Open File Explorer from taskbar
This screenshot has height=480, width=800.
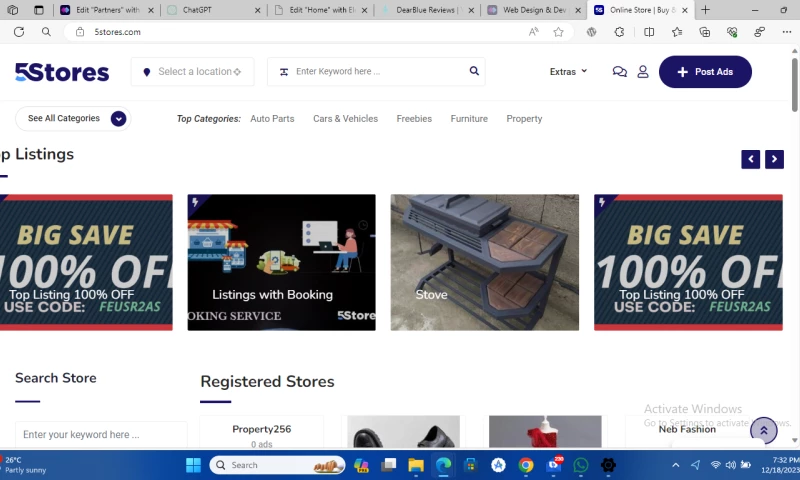click(x=416, y=465)
